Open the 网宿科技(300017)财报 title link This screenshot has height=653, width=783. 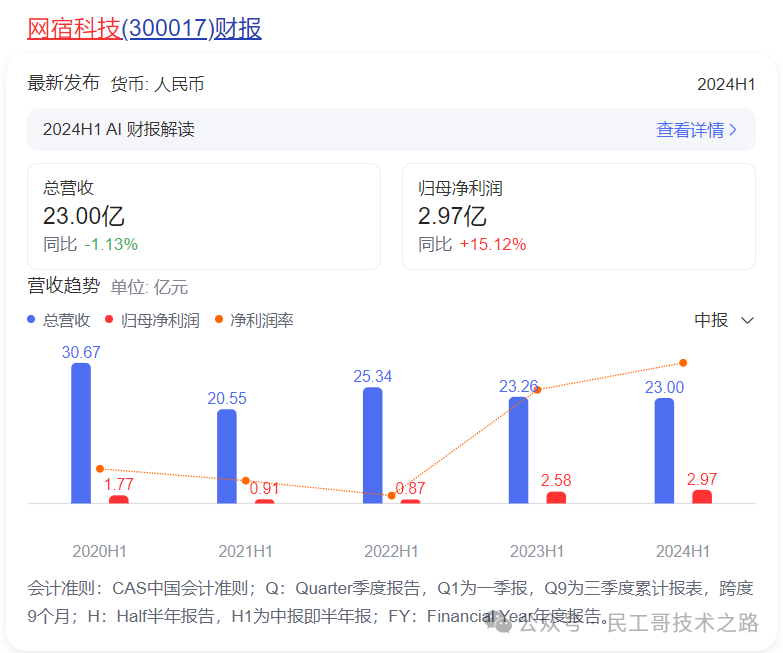144,28
